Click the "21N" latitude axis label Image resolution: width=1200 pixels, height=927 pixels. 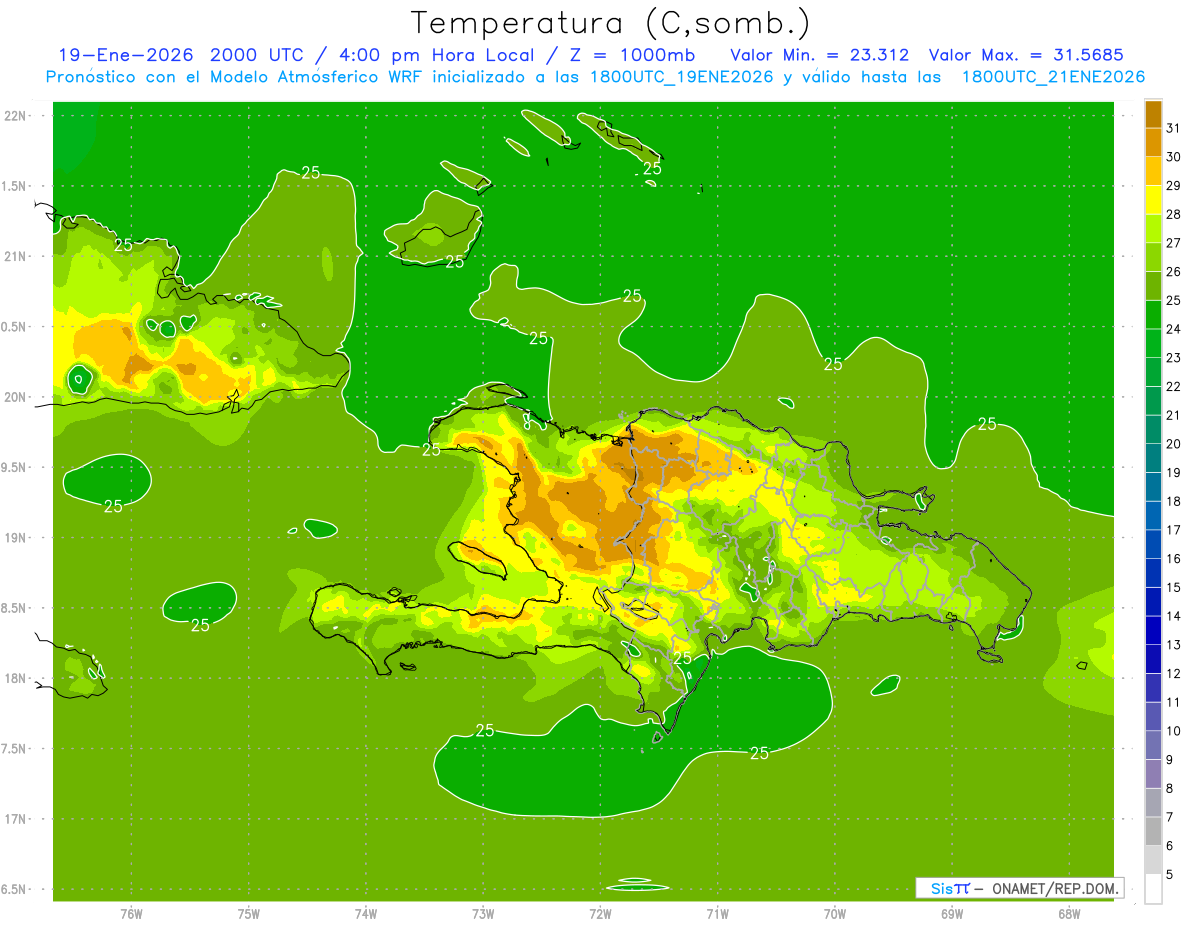15,256
